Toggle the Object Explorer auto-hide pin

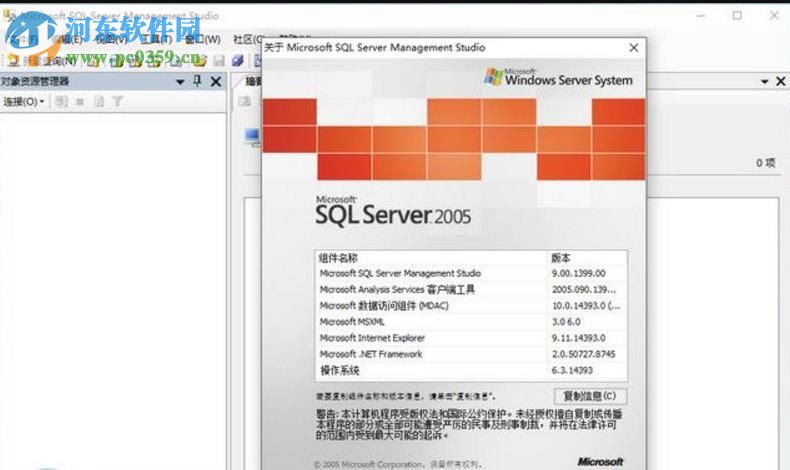point(197,81)
